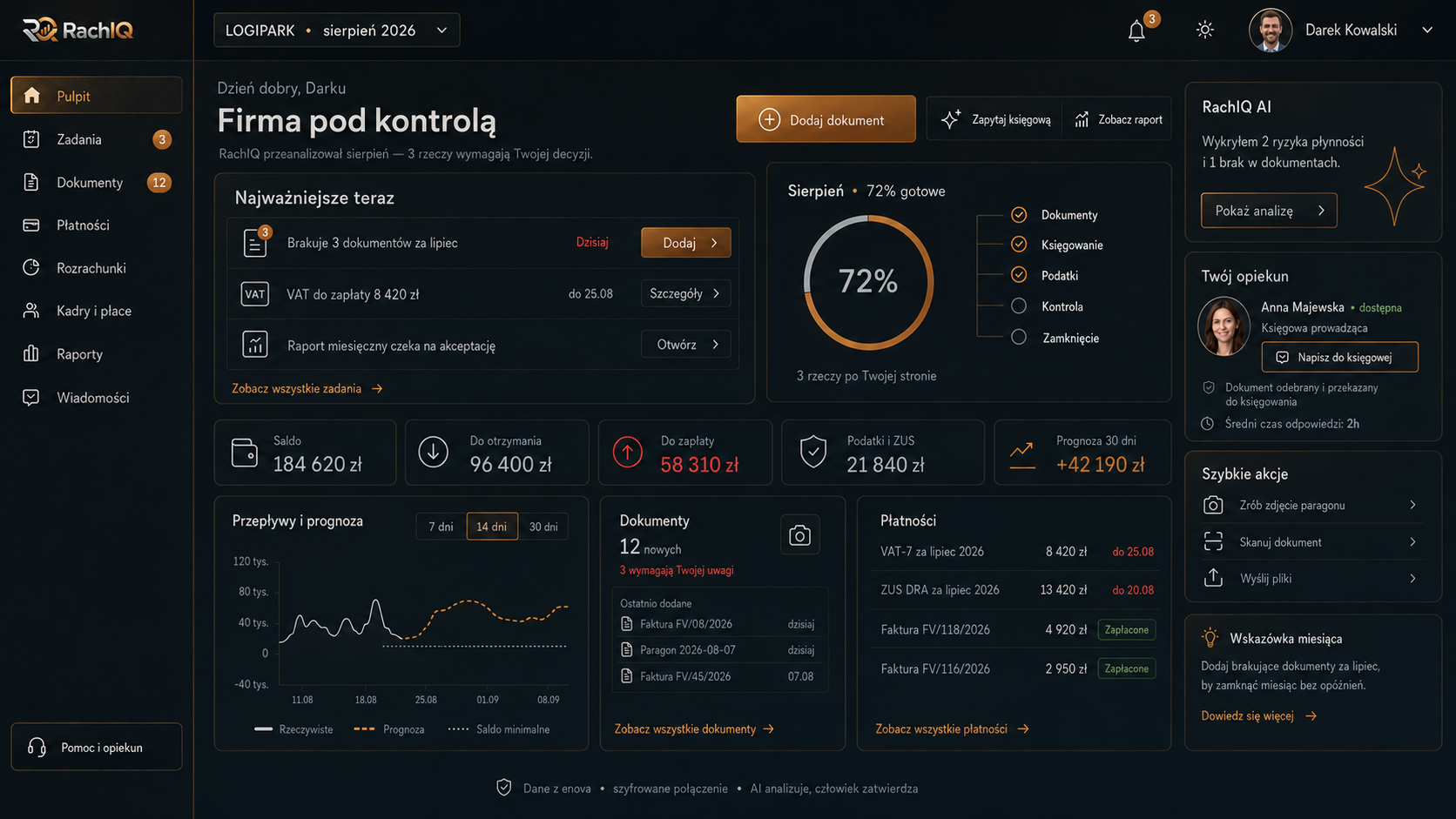Switch chart range to 30 dni
The image size is (1456, 819).
tap(543, 527)
